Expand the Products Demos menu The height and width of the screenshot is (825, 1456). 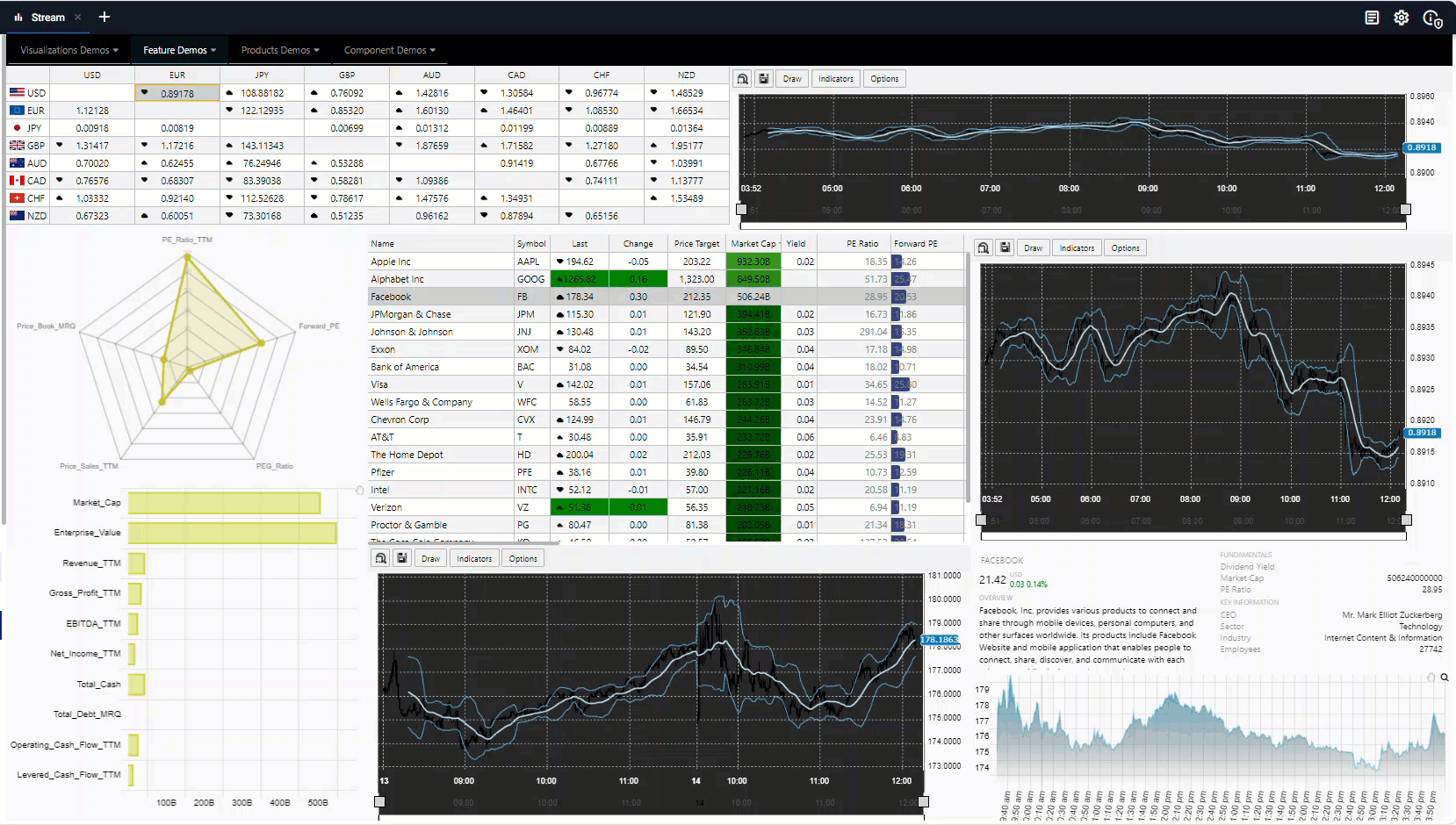pyautogui.click(x=279, y=50)
